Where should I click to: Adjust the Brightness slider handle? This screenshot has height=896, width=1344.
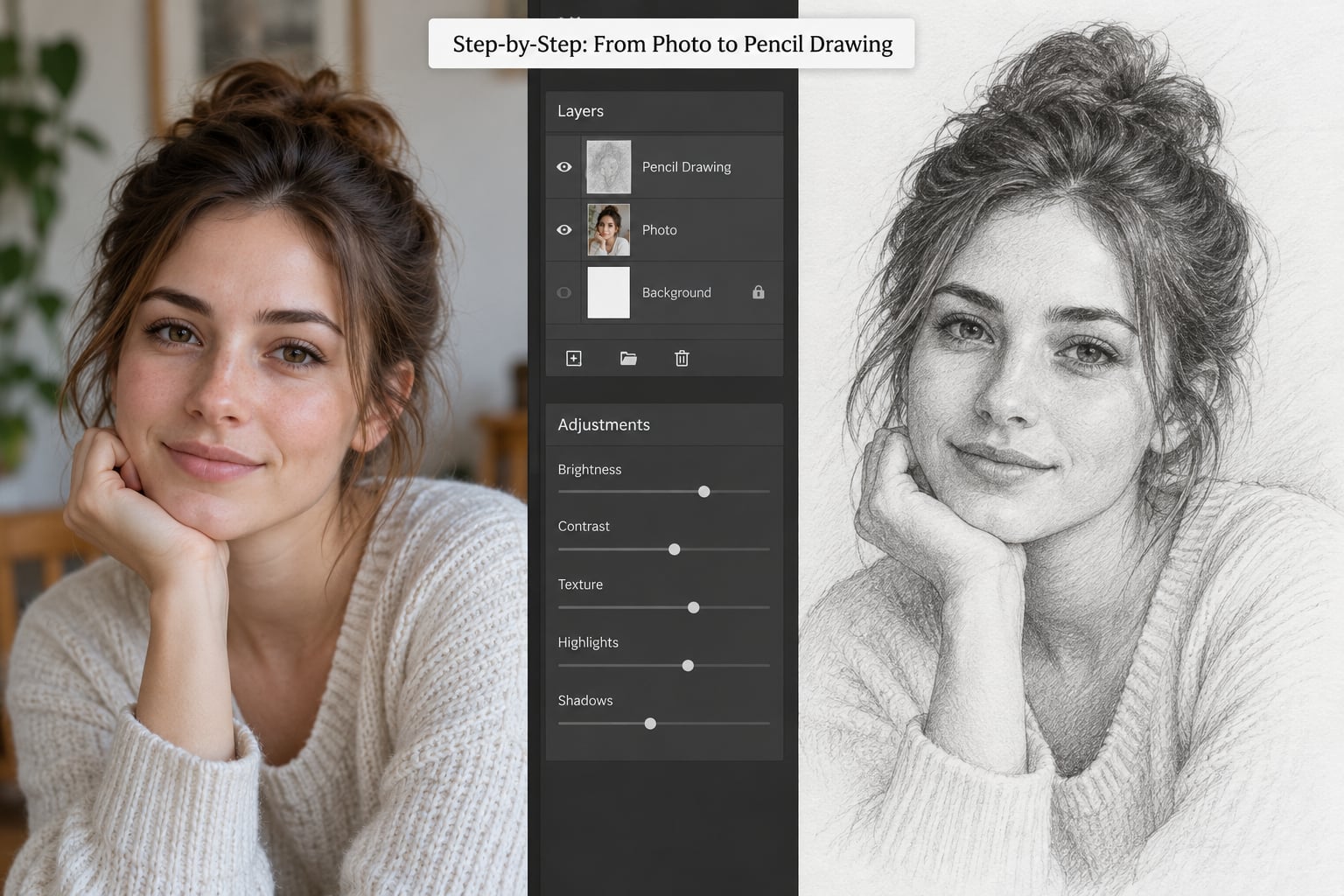click(704, 492)
